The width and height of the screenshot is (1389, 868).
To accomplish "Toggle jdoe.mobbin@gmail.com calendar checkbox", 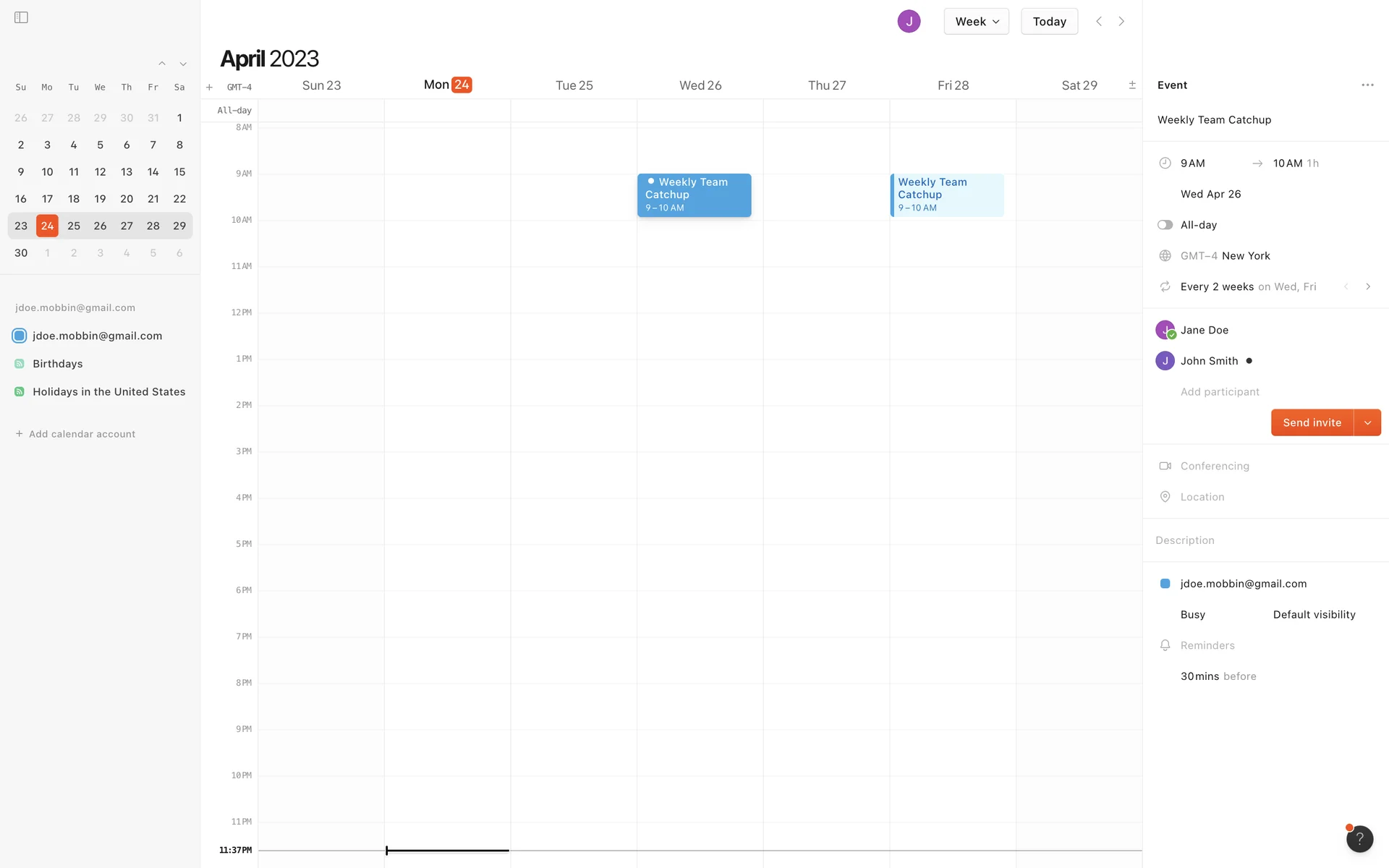I will (x=20, y=336).
